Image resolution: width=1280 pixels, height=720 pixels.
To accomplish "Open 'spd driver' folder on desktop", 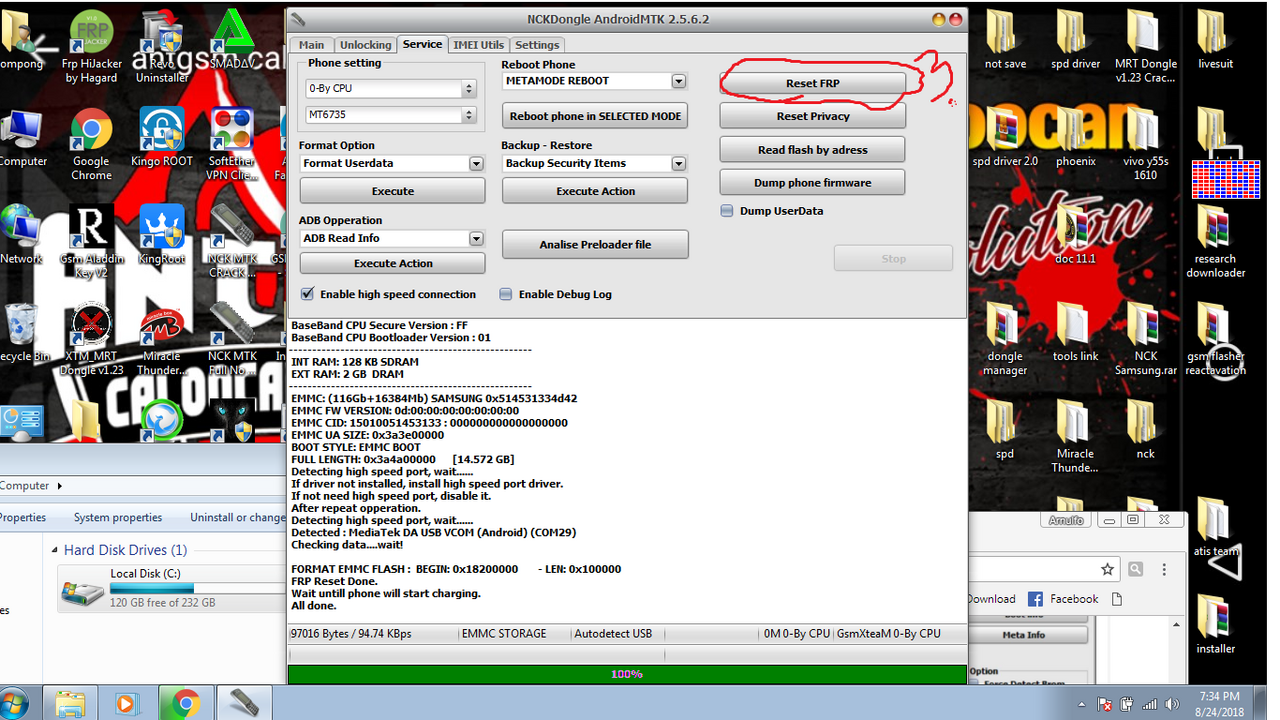I will tap(1075, 40).
